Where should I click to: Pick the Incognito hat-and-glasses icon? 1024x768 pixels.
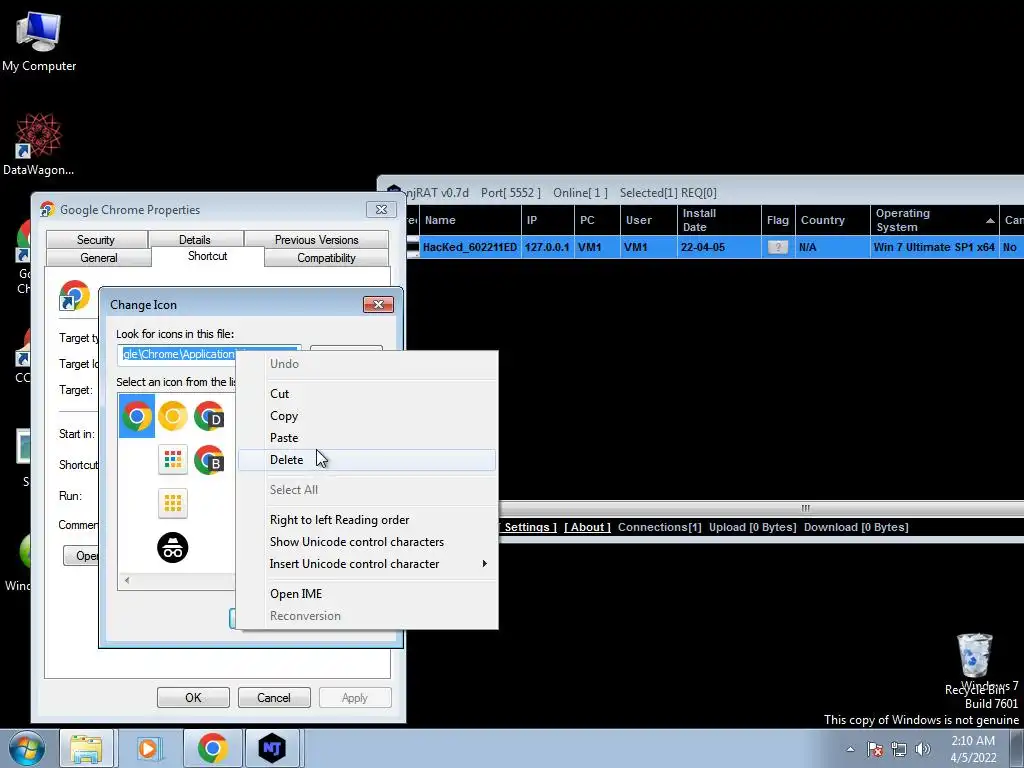[172, 547]
